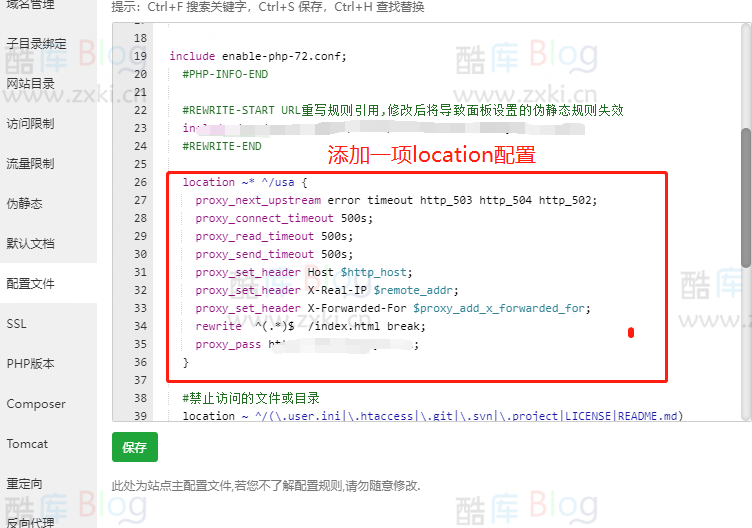This screenshot has height=528, width=752.
Task: Click the 'Host $http_host' header line
Action: pos(304,272)
